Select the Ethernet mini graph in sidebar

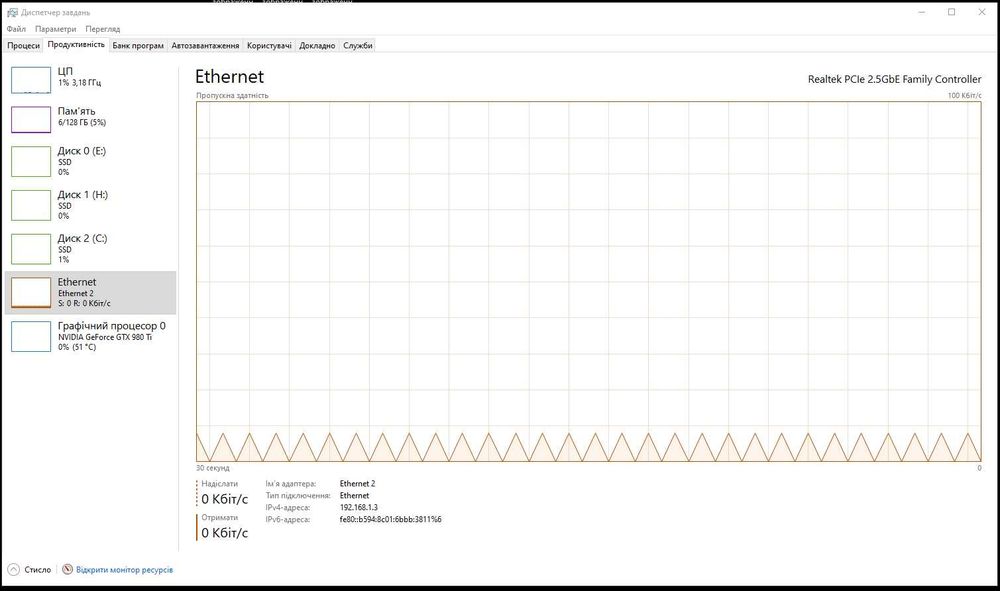pos(31,293)
